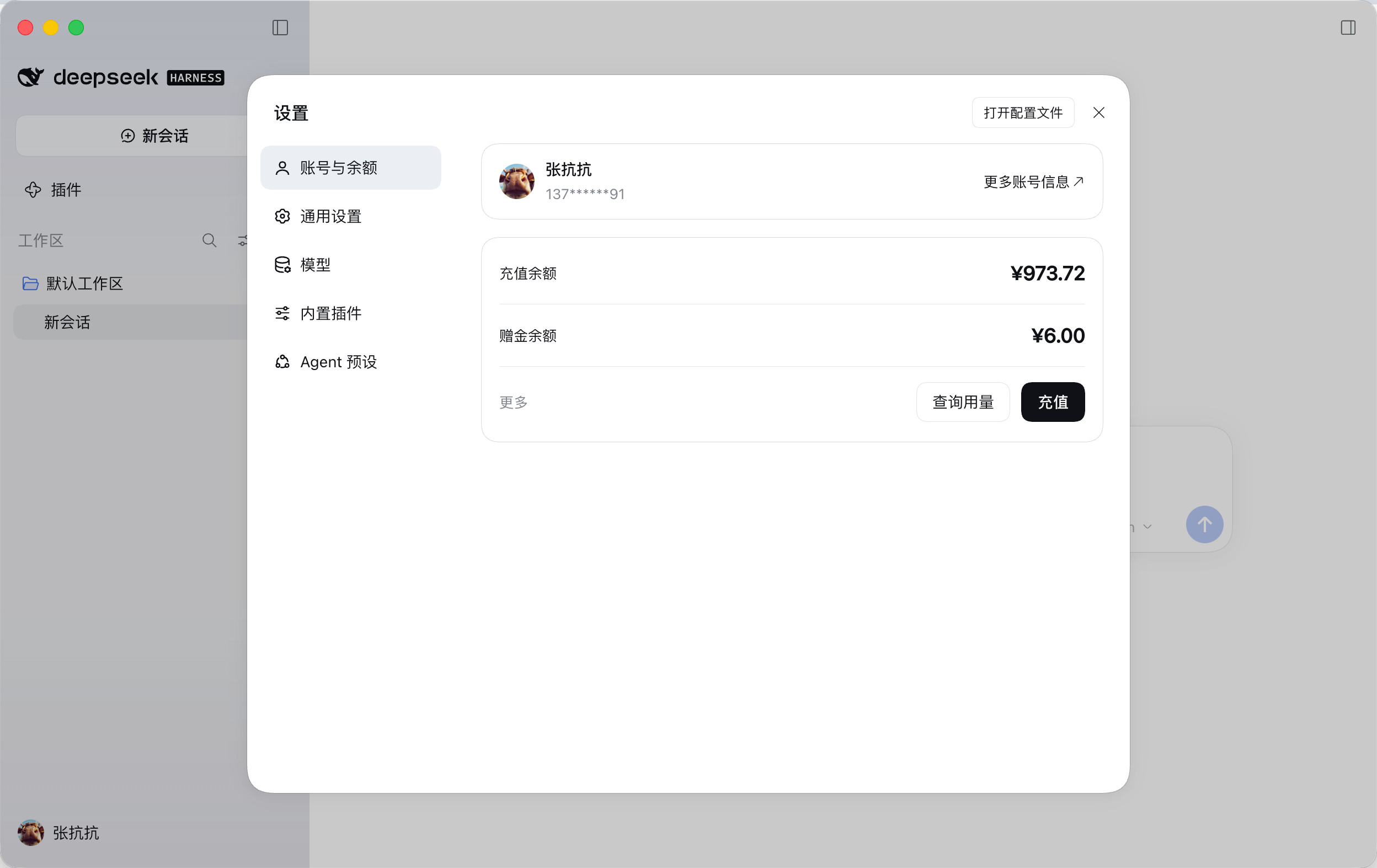The image size is (1377, 868).
Task: Select the 账号与余额 settings tab
Action: click(350, 168)
